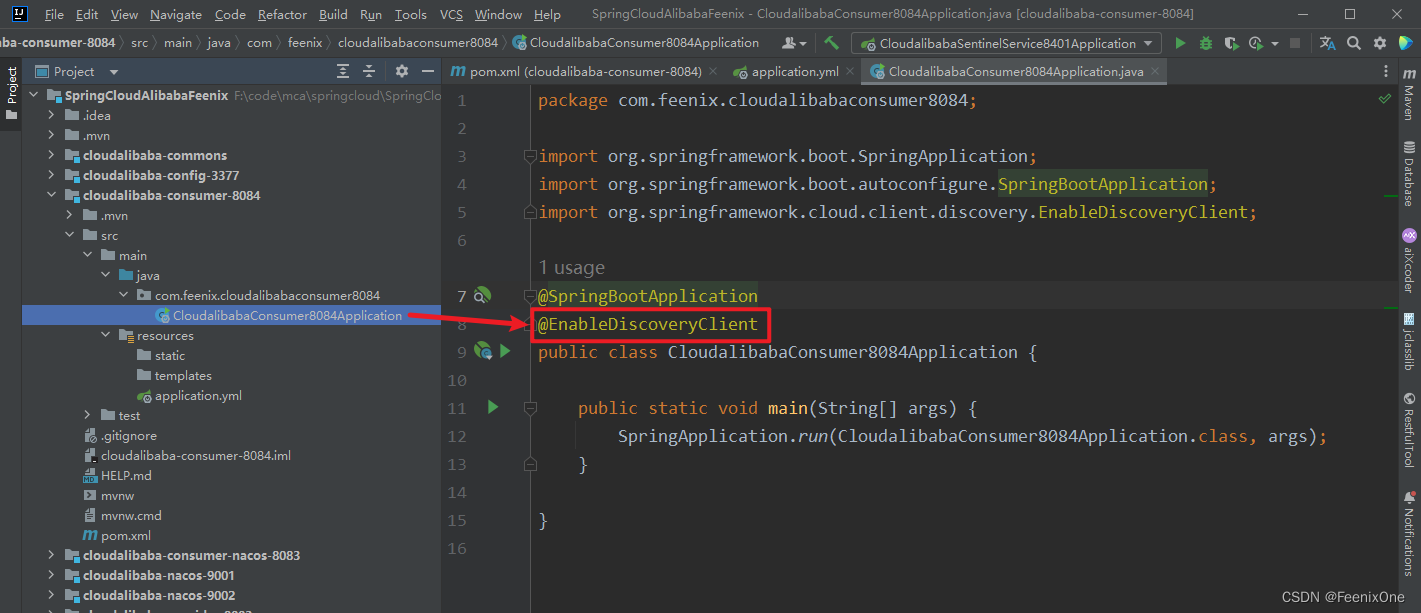Hide the Project panel with minus icon
This screenshot has height=613, width=1421.
click(428, 71)
